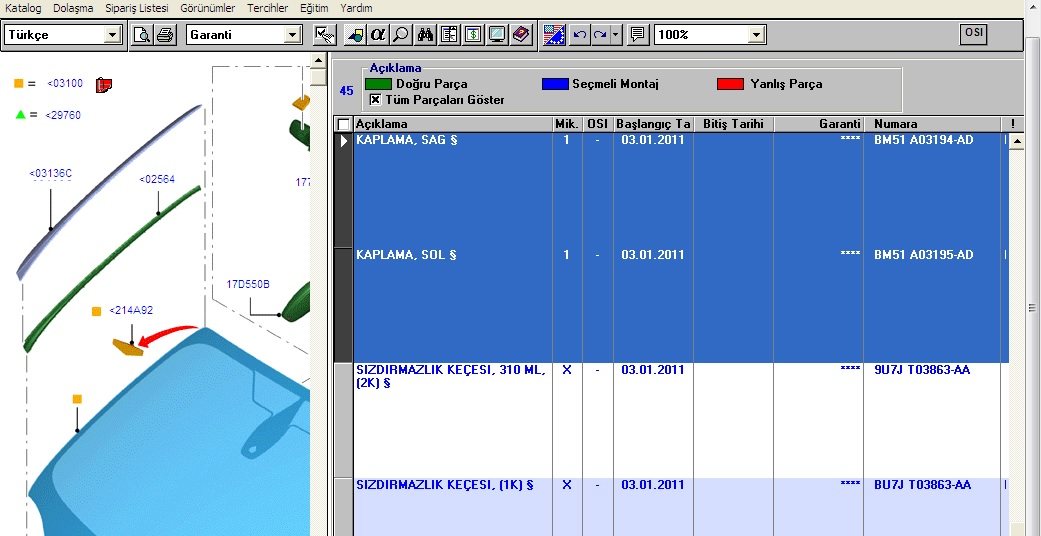Open the Türkçe language dropdown
1041x536 pixels.
tap(112, 35)
